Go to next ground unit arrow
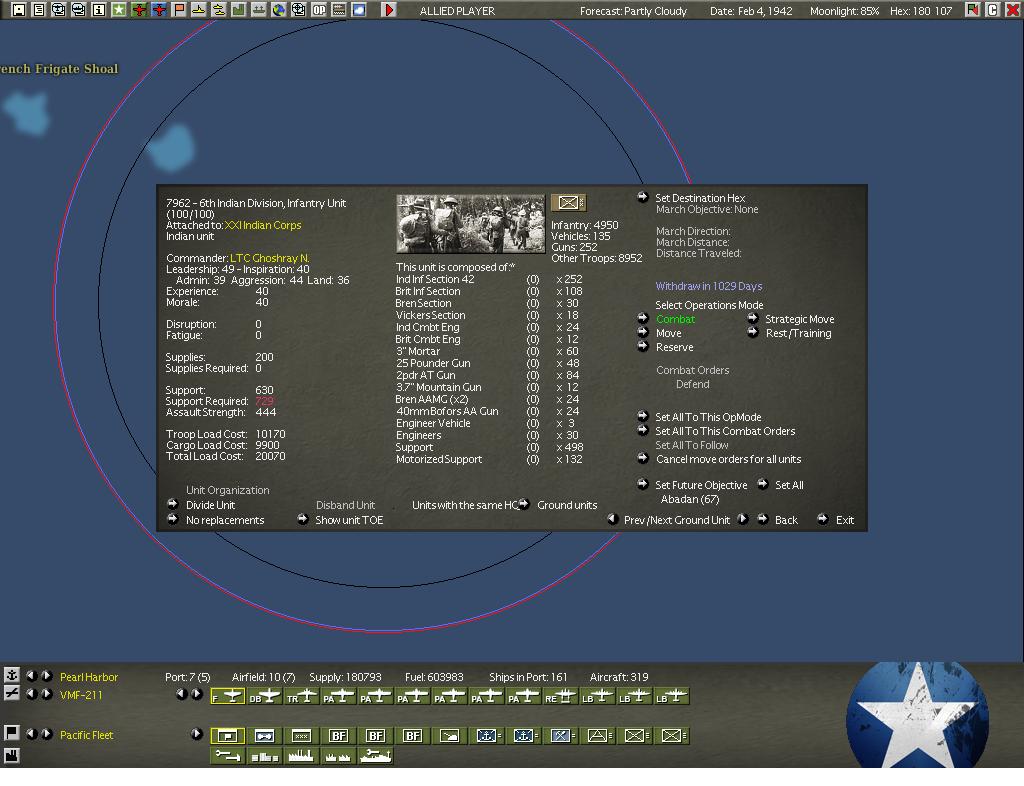This screenshot has height=786, width=1024. 743,519
